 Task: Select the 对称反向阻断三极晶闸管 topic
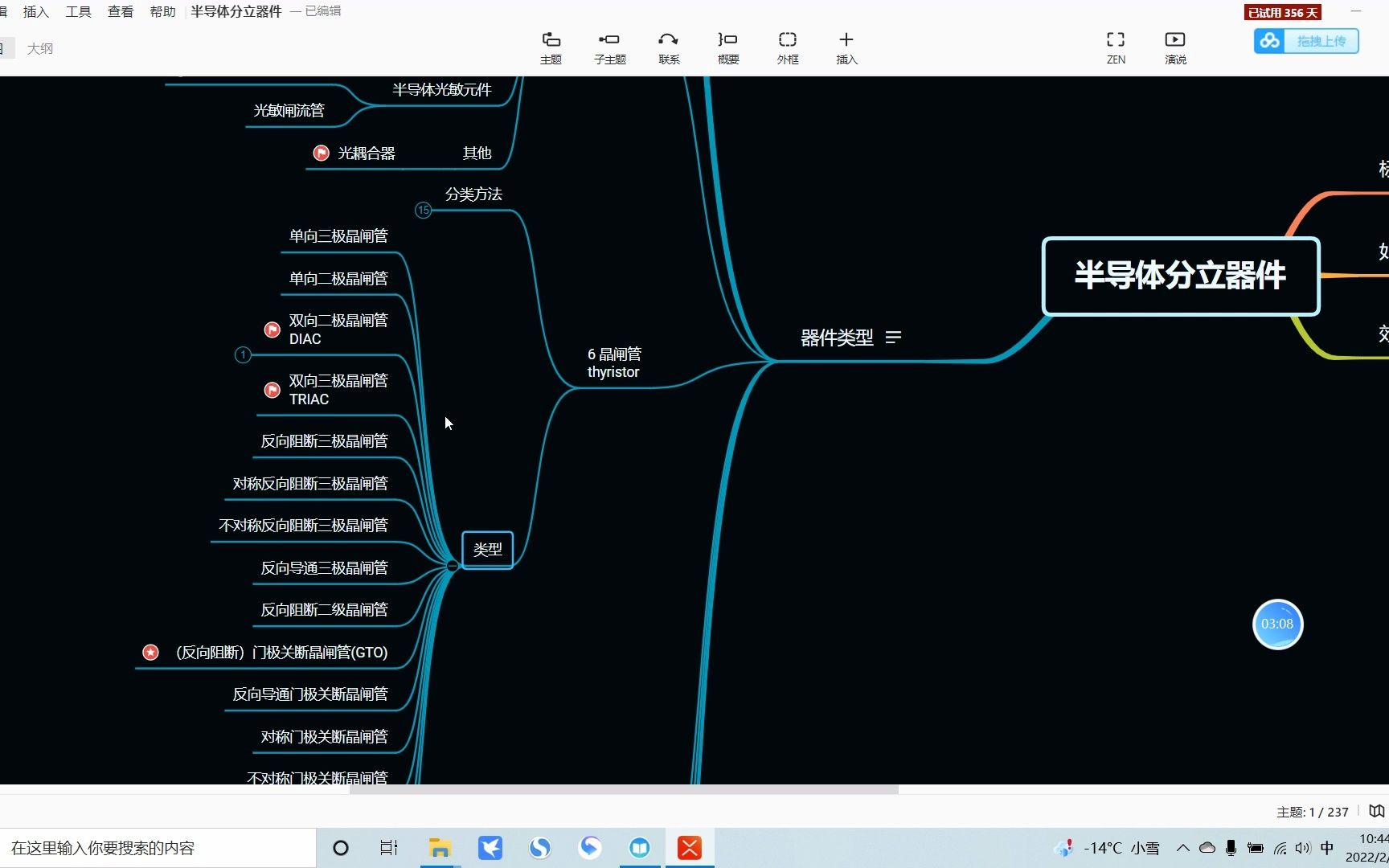tap(310, 483)
